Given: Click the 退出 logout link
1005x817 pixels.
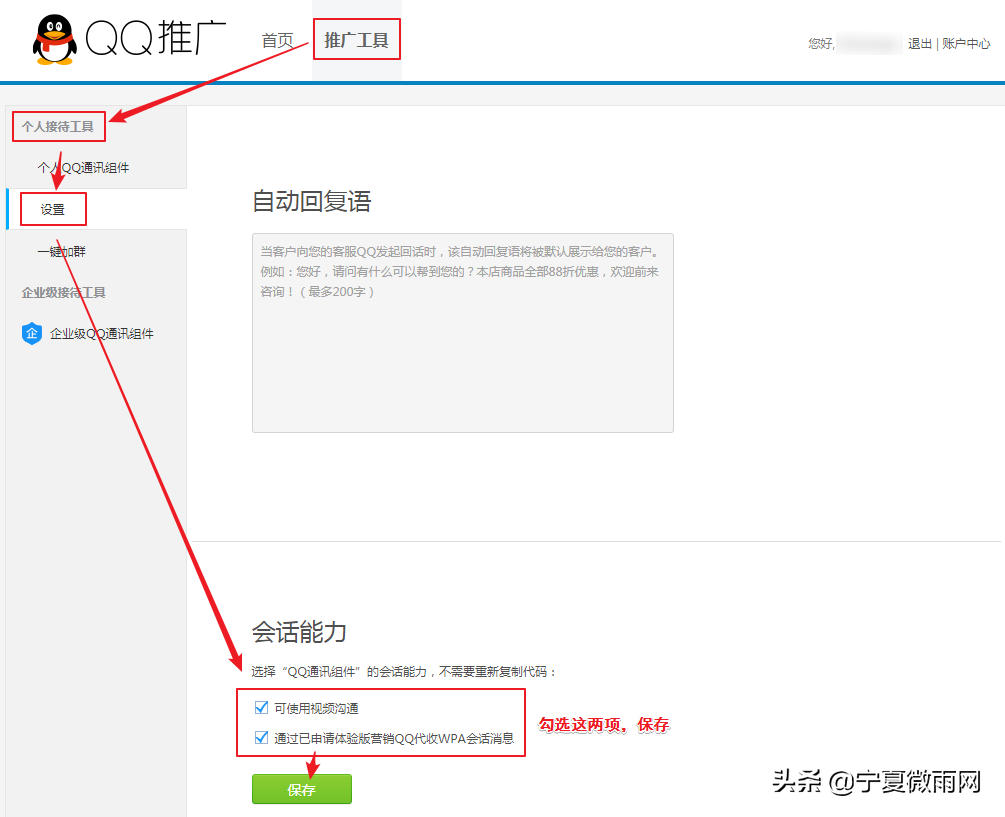Looking at the screenshot, I should 918,44.
